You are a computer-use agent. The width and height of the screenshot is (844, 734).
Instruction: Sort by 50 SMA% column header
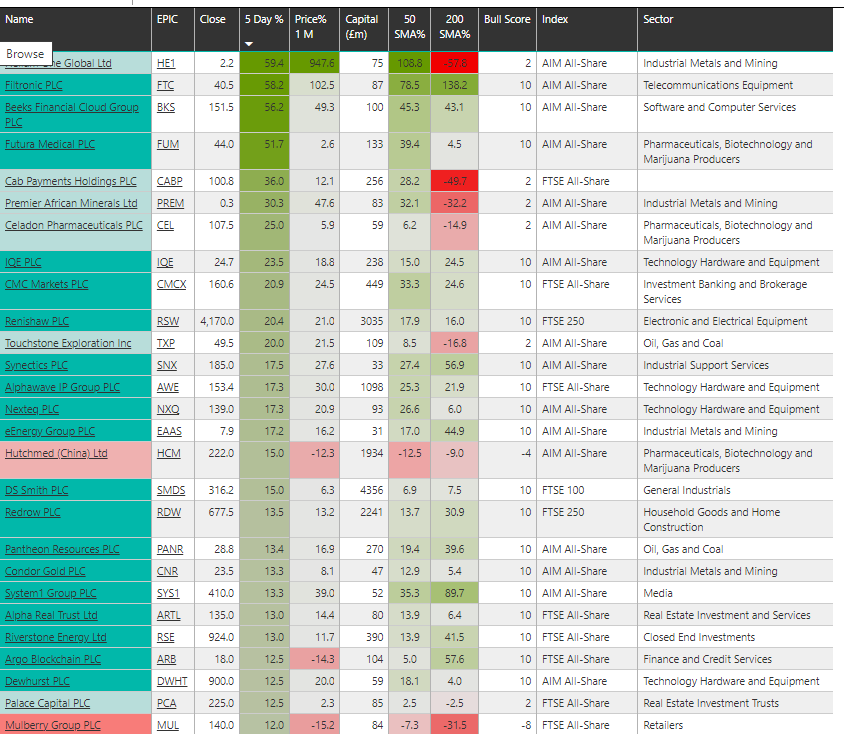410,27
